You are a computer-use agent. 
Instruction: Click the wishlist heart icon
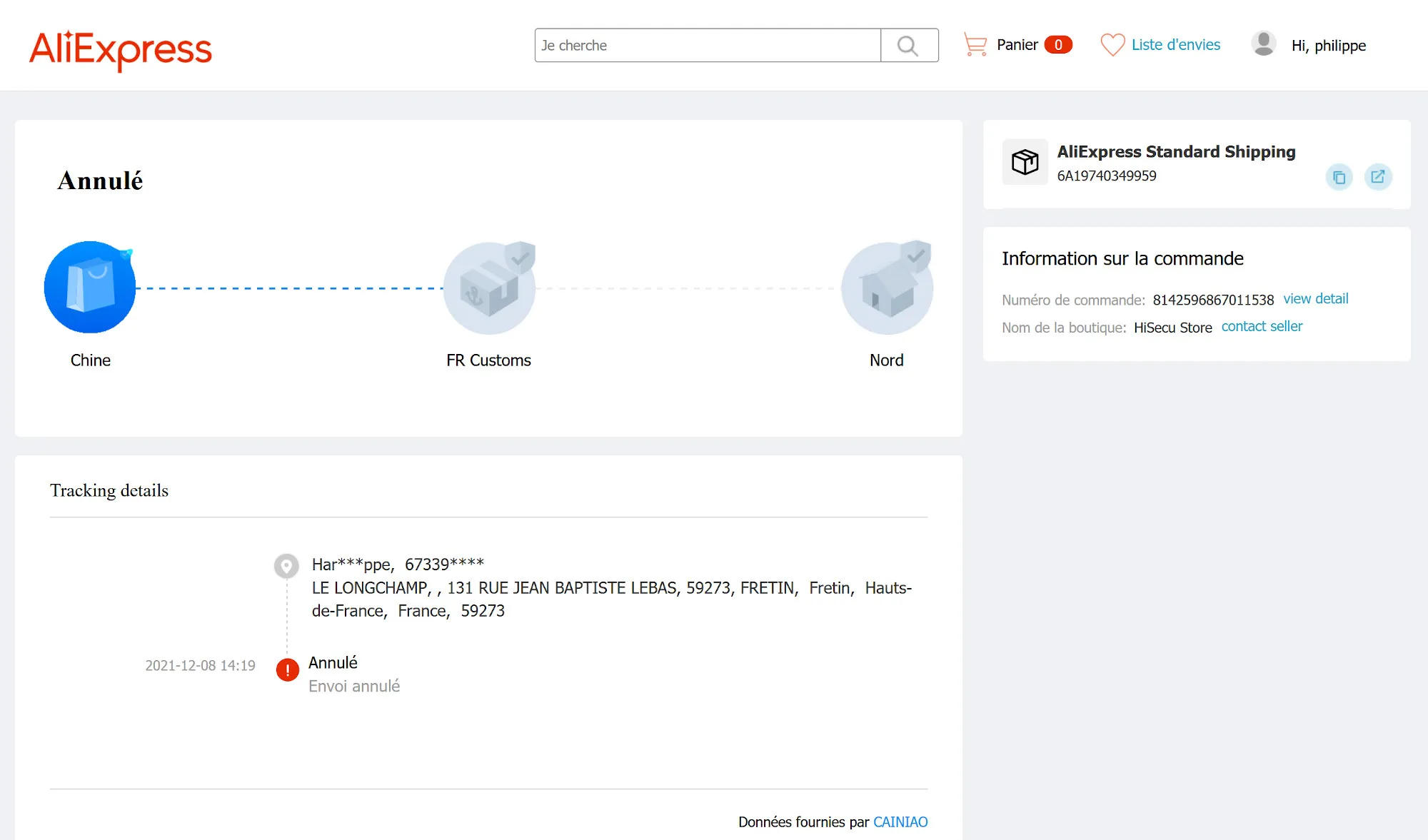click(1112, 45)
